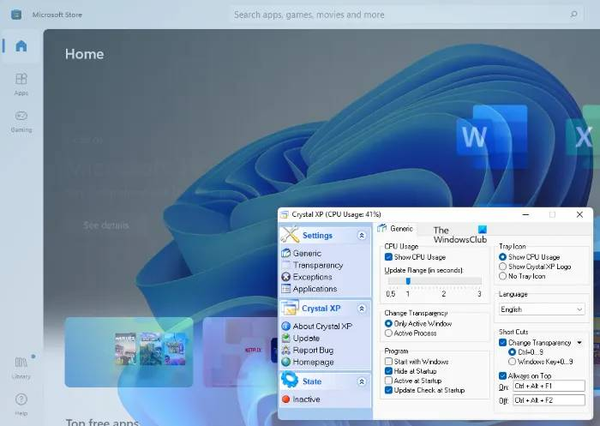
Task: Click the Excel app icon in banner
Action: 582,137
